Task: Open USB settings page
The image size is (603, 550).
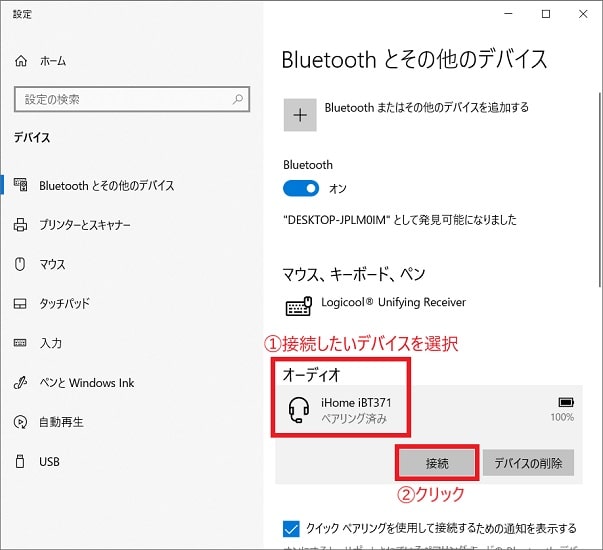Action: 49,461
